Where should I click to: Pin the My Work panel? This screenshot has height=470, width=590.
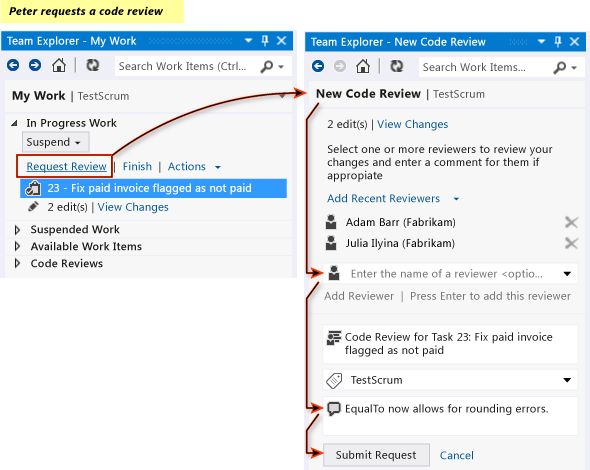point(265,40)
